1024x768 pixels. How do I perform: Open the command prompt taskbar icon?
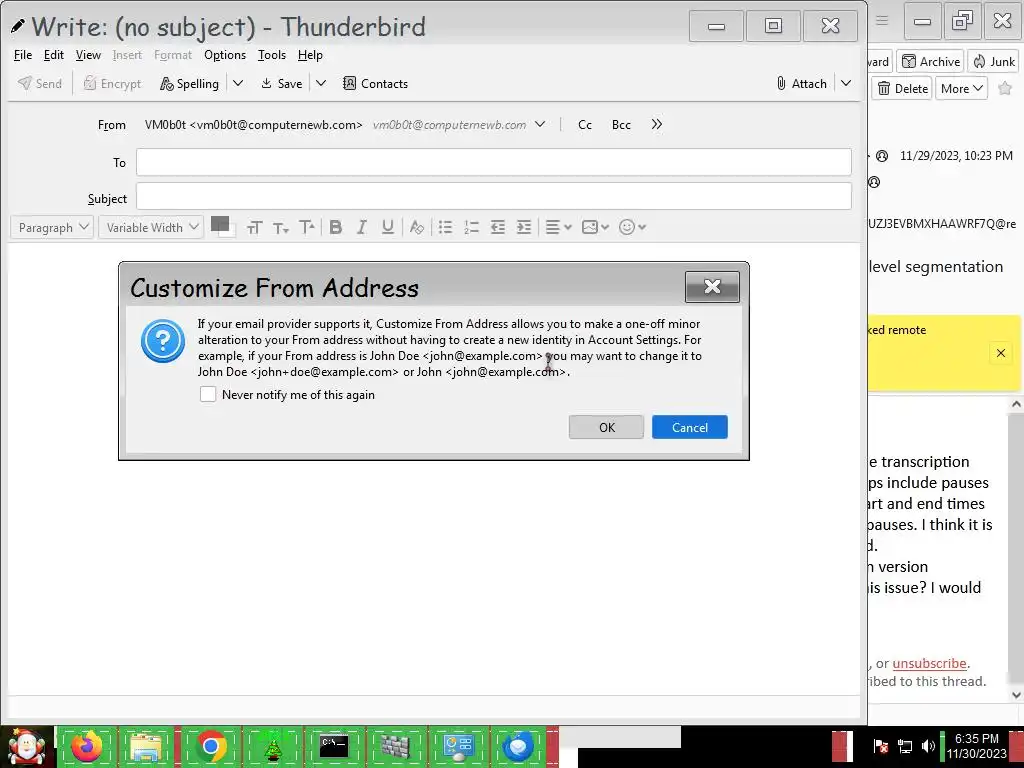[334, 746]
